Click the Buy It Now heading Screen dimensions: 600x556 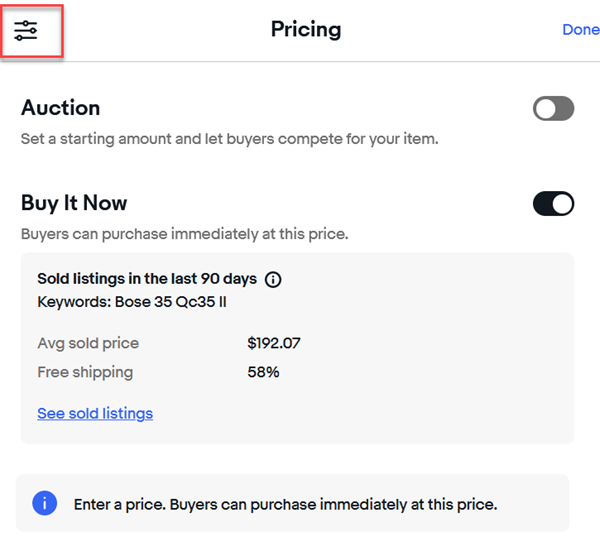pos(74,203)
